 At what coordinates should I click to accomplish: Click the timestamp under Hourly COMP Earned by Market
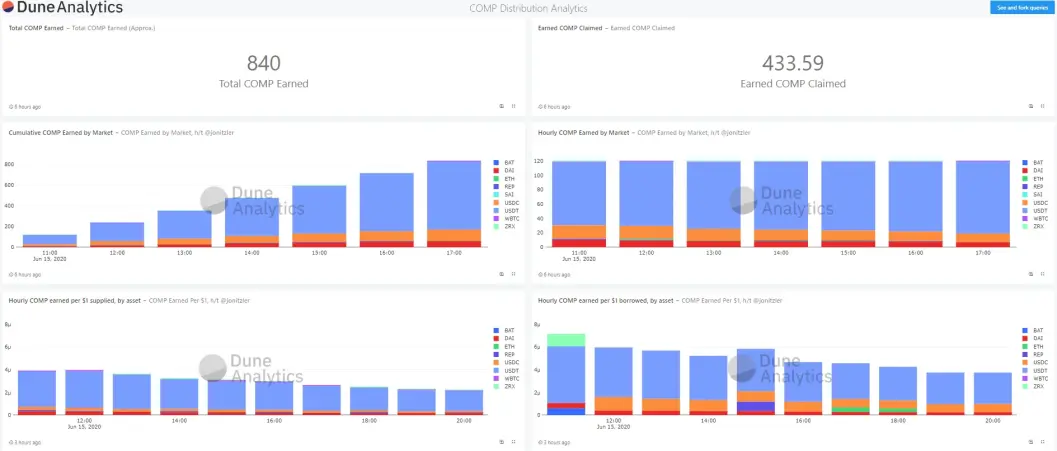point(554,274)
